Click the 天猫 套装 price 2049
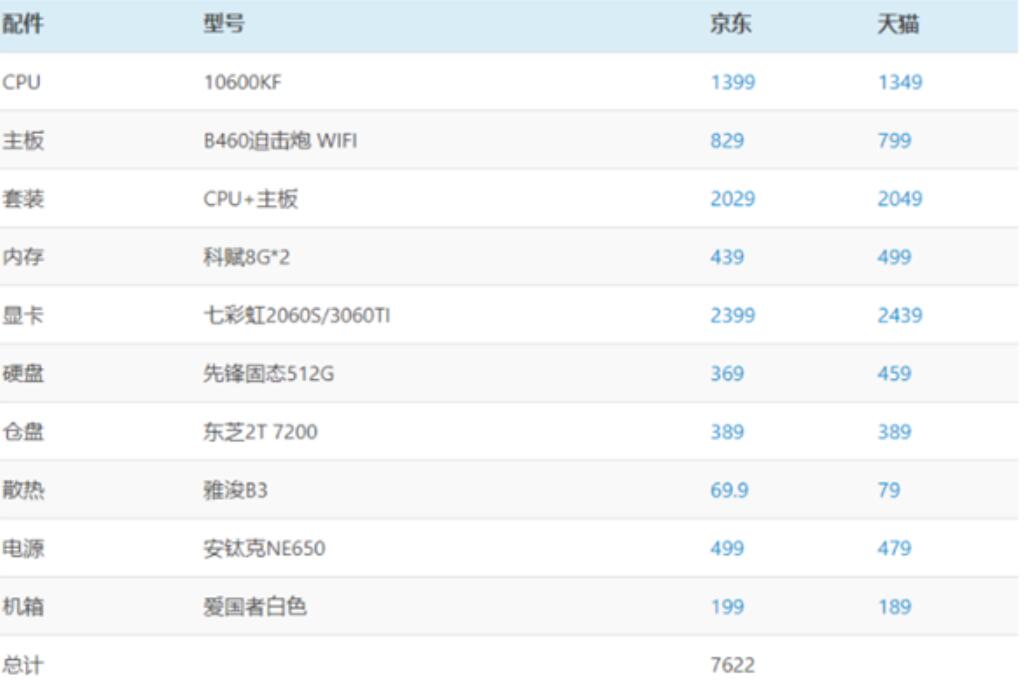This screenshot has width=1025, height=682. pos(899,199)
